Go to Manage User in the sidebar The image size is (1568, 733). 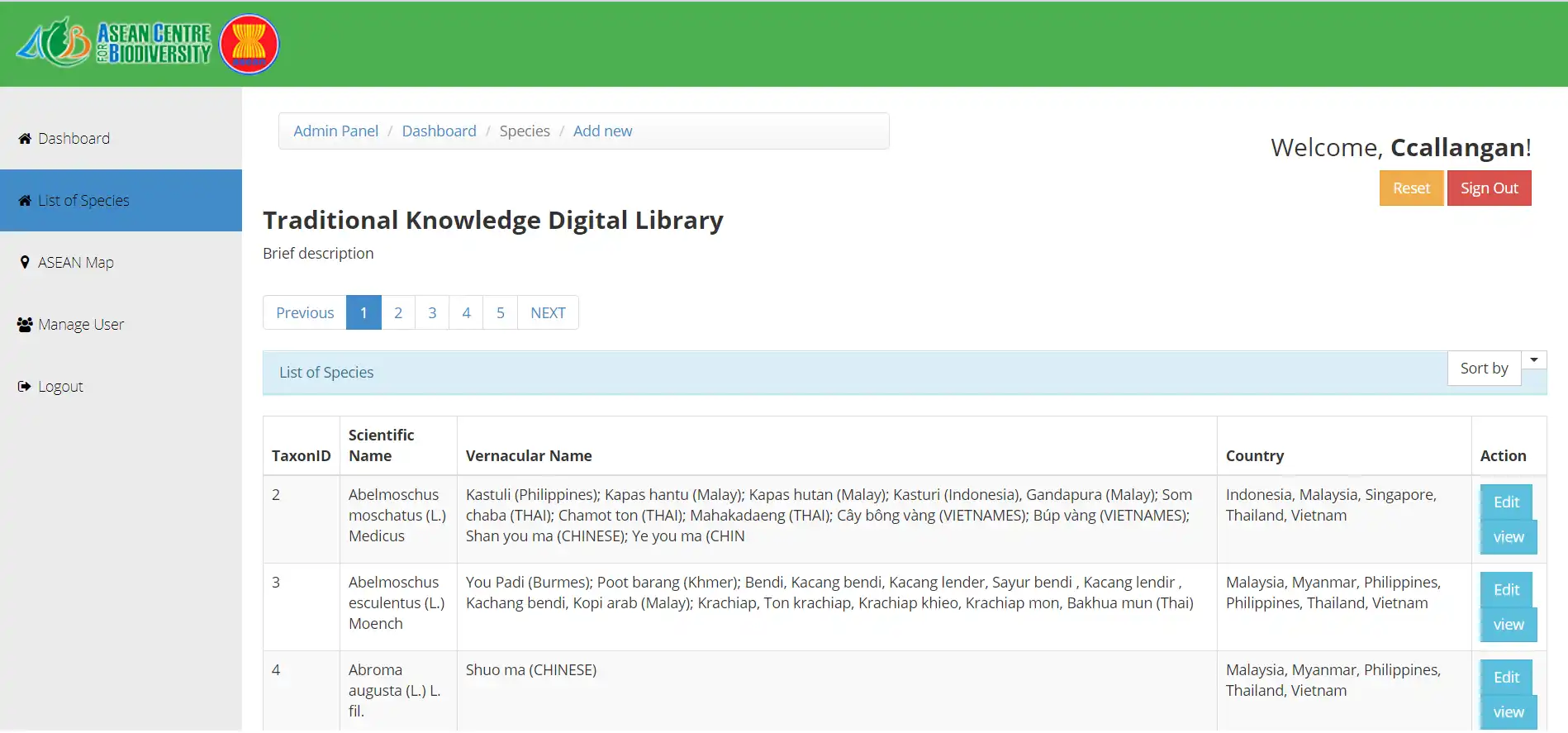click(x=121, y=324)
